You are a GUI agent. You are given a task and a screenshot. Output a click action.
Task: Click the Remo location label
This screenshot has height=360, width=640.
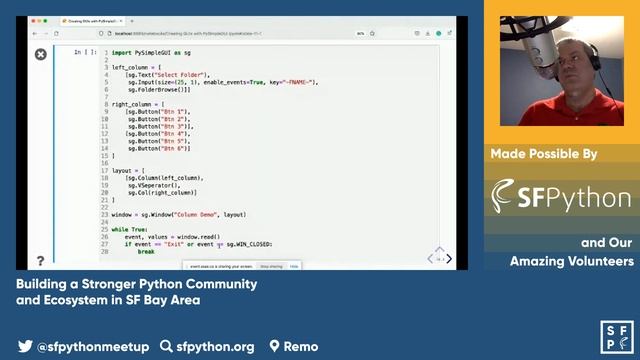[x=301, y=347]
